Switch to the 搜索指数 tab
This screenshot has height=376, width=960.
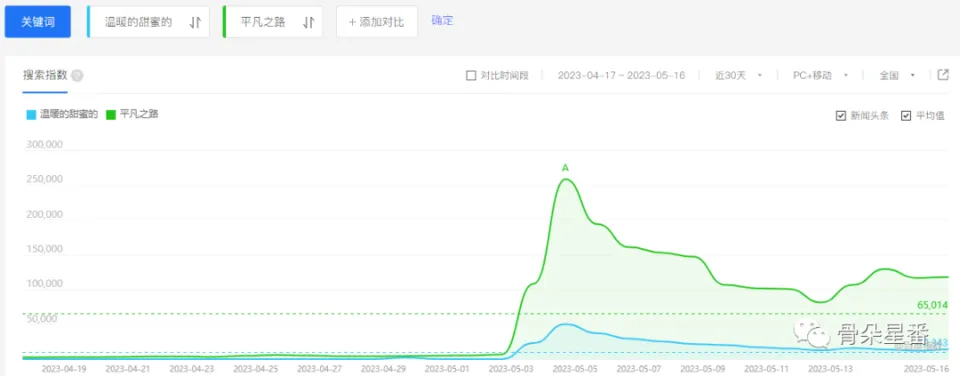(45, 75)
